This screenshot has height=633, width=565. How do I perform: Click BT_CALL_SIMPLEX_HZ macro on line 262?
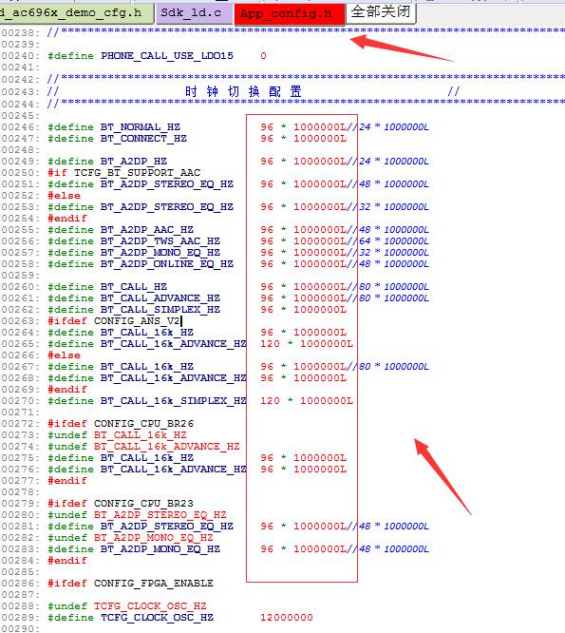160,310
